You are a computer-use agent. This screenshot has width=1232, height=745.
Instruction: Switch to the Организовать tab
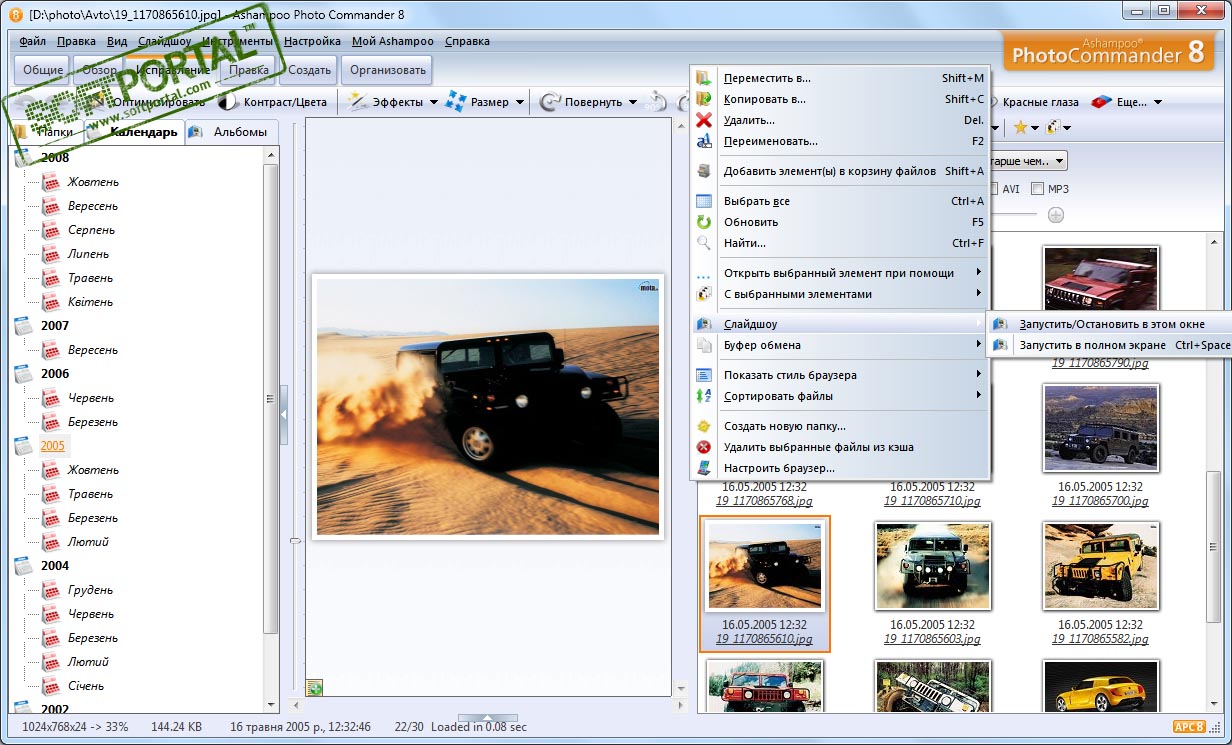(387, 70)
